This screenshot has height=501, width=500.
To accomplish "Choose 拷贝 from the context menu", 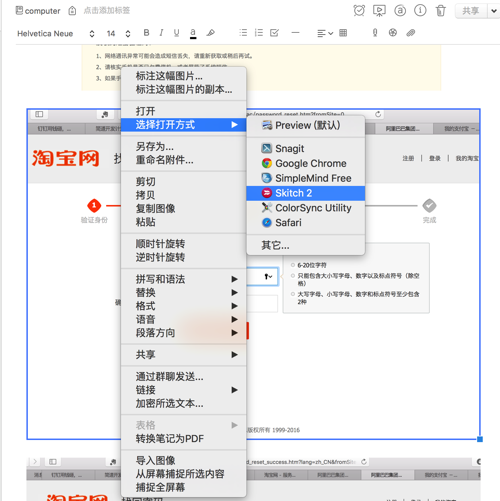I will pos(184,195).
